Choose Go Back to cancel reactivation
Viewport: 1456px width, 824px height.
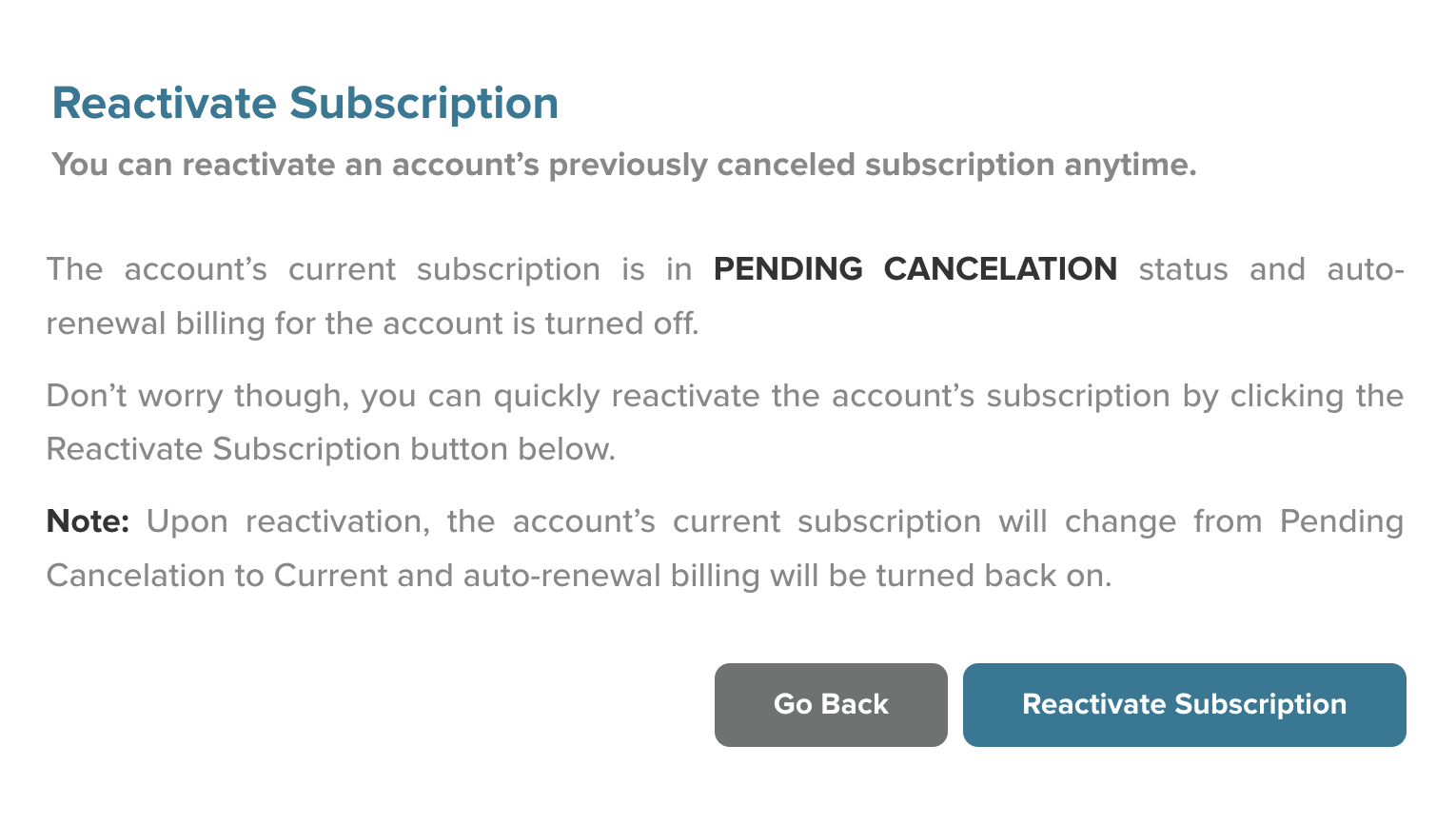[830, 704]
